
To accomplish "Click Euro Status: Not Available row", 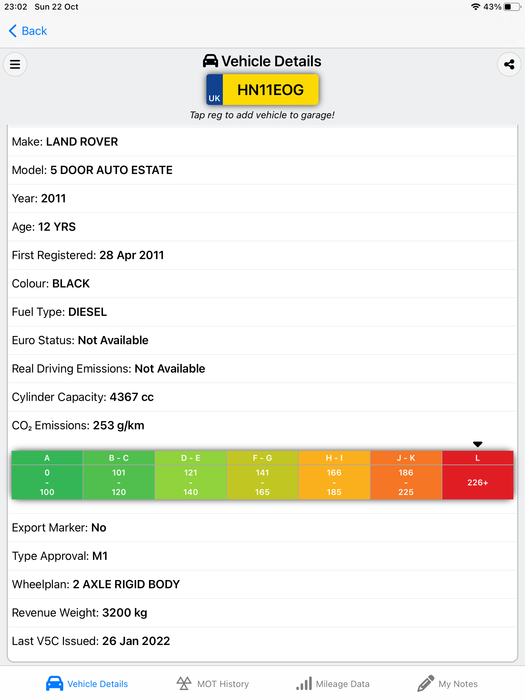I will coord(262,340).
